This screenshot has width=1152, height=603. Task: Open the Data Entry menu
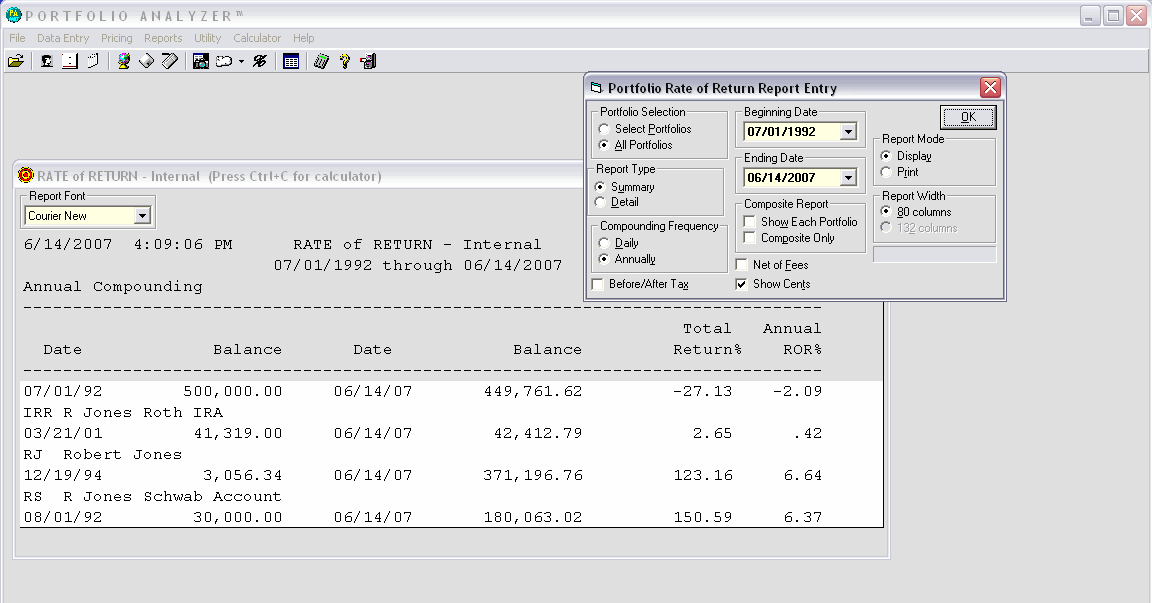click(x=63, y=38)
